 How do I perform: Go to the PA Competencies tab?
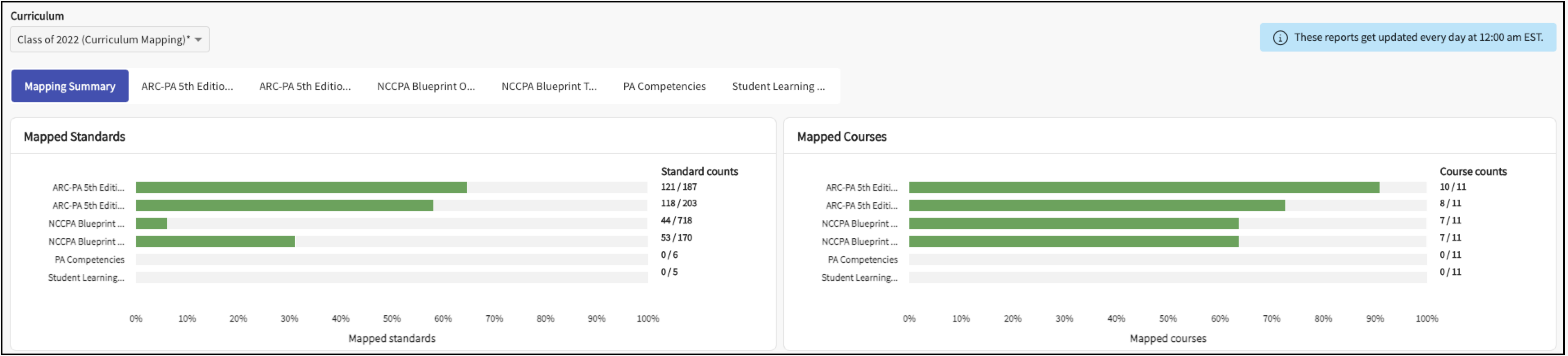pyautogui.click(x=664, y=86)
